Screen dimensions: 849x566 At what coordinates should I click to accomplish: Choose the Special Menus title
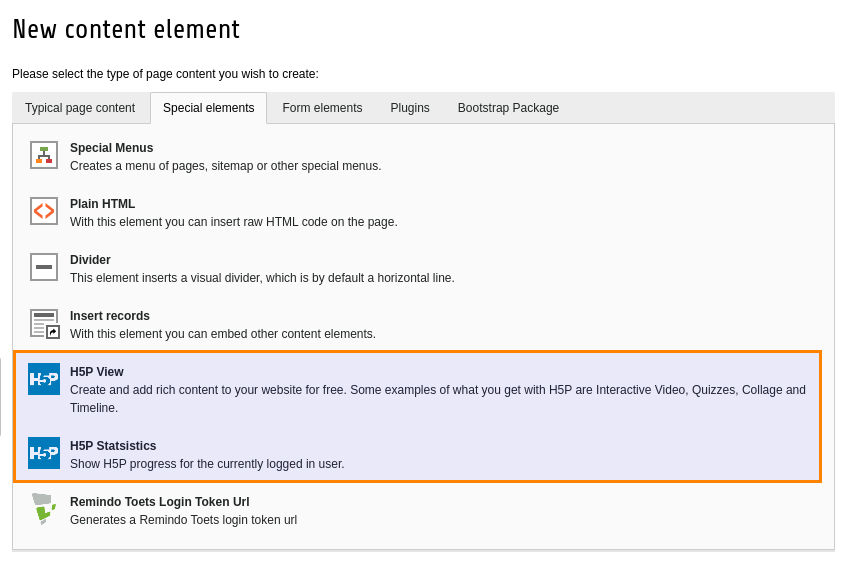coord(112,148)
